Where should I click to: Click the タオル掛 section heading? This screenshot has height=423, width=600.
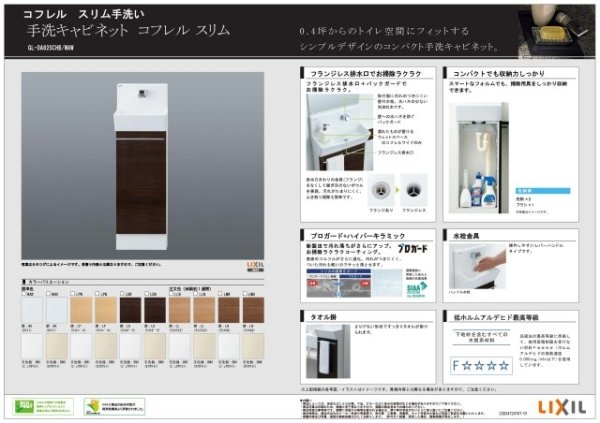(x=324, y=317)
